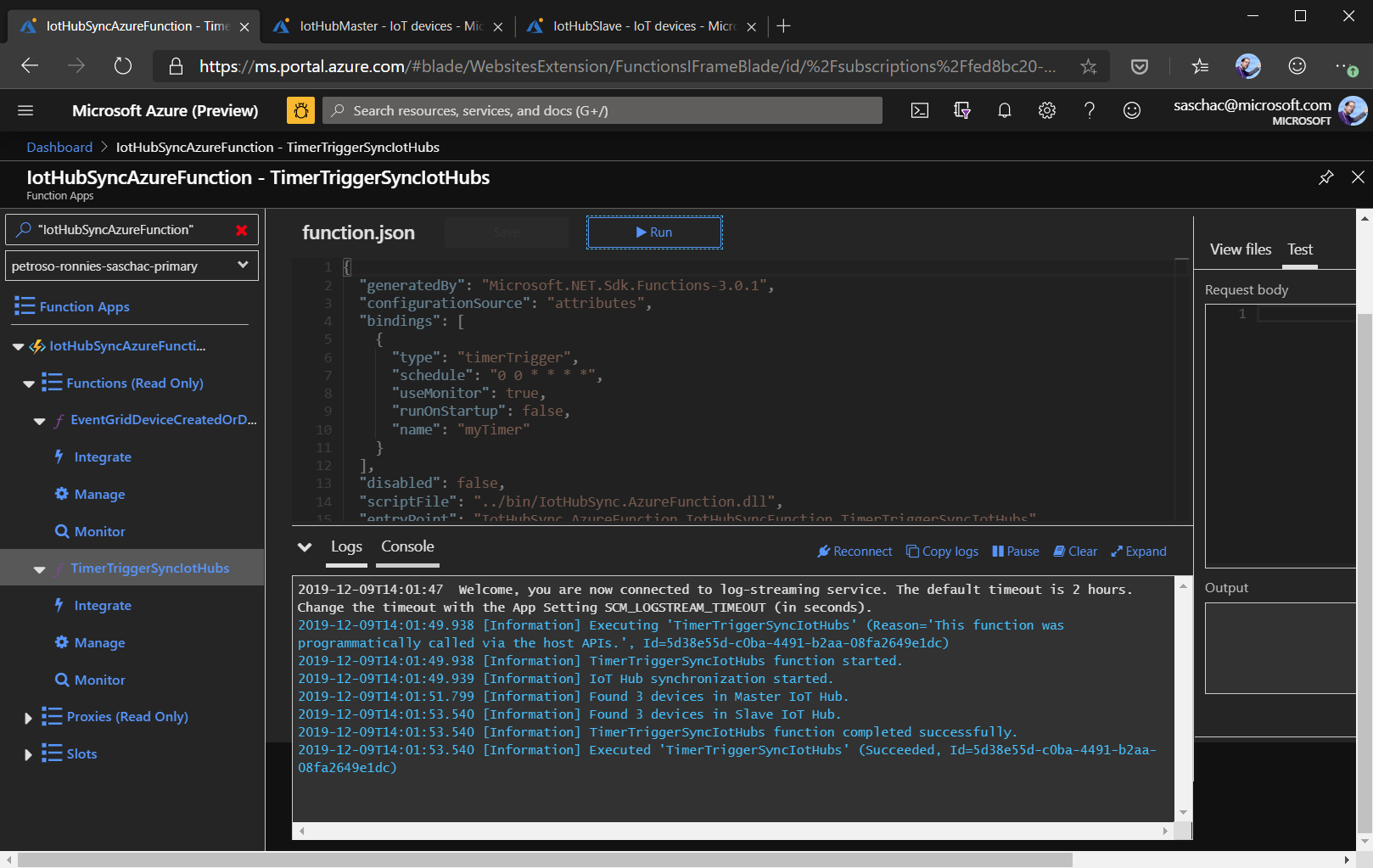Select the Test tab
This screenshot has height=868, width=1373.
(1300, 249)
